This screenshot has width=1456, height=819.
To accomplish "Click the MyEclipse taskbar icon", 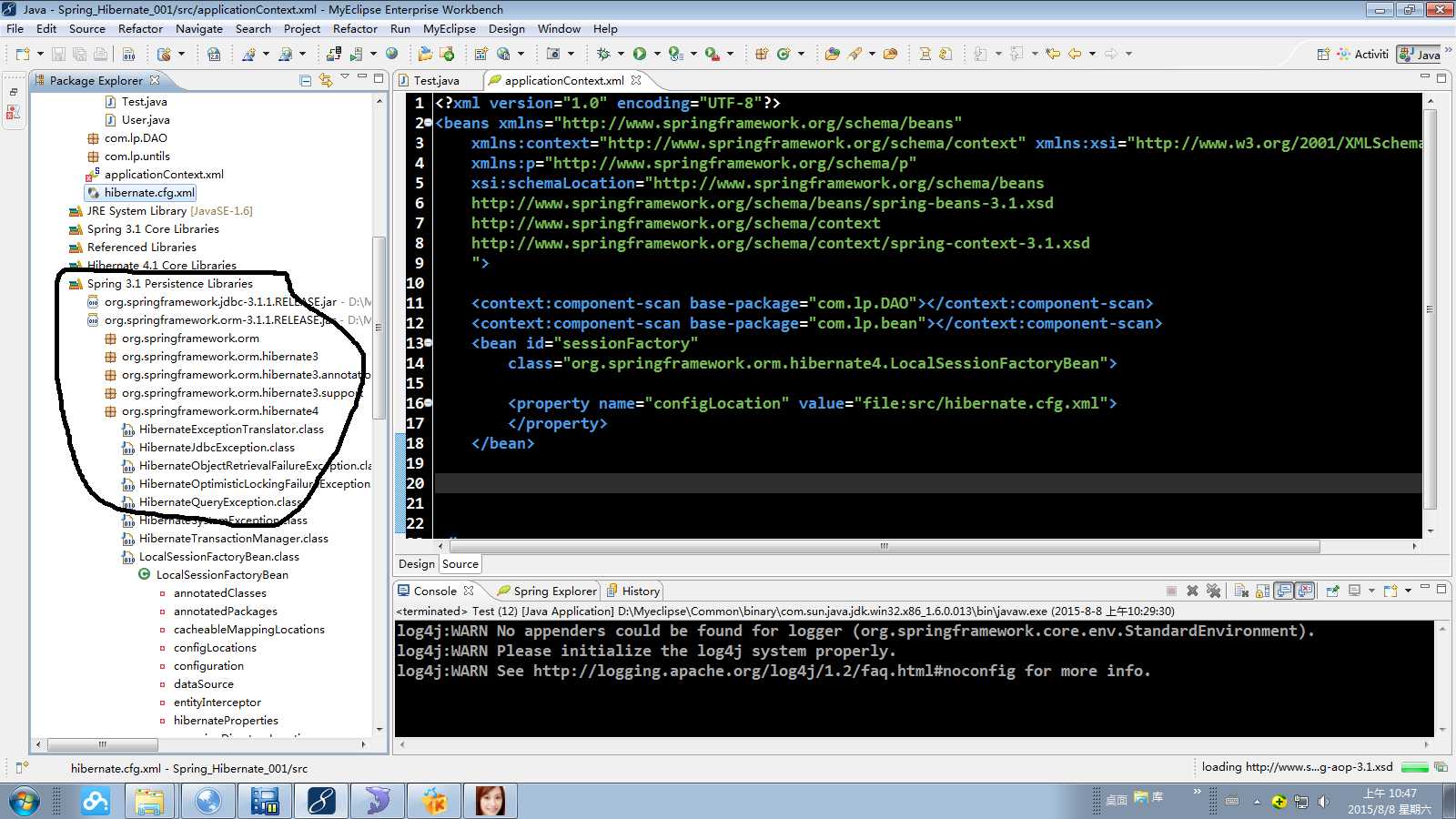I will click(321, 802).
